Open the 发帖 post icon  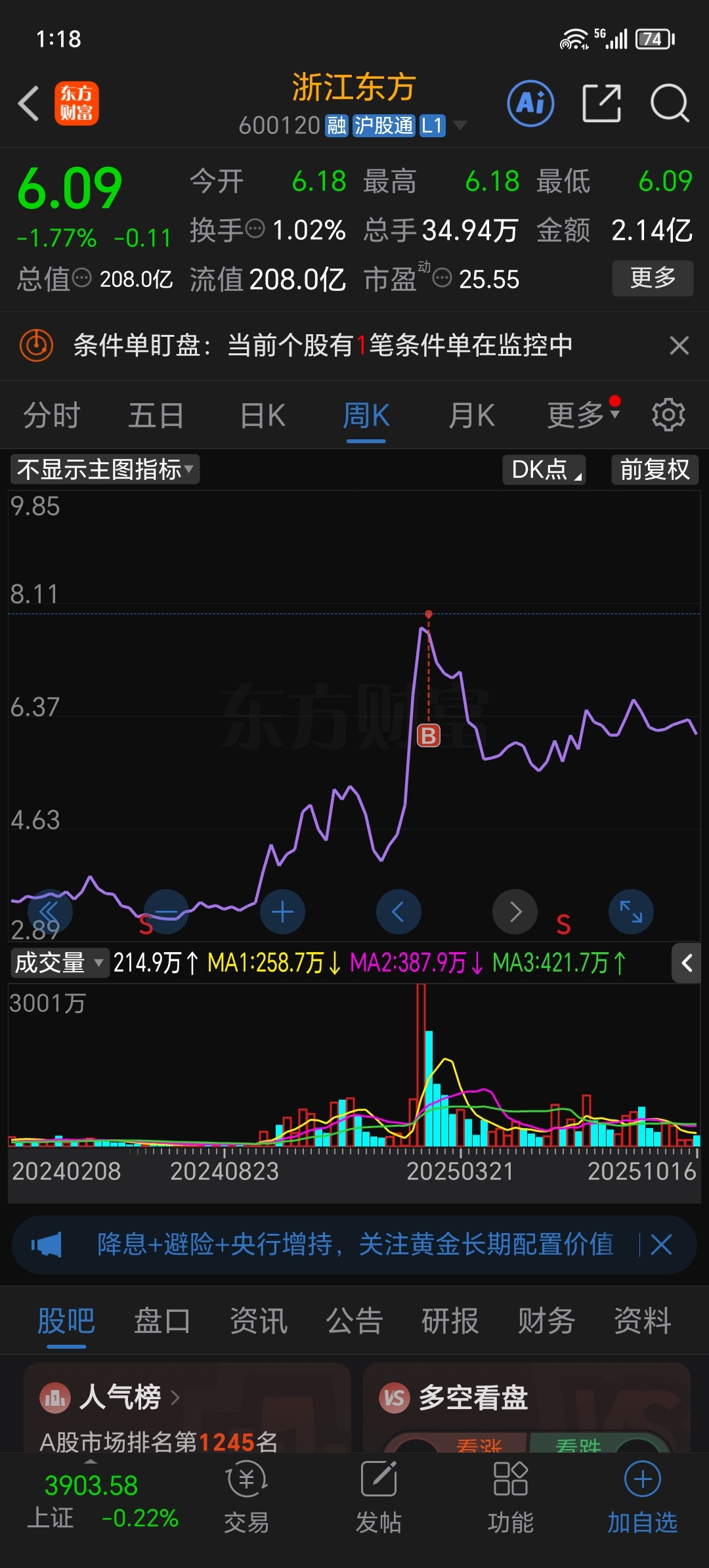click(379, 1498)
